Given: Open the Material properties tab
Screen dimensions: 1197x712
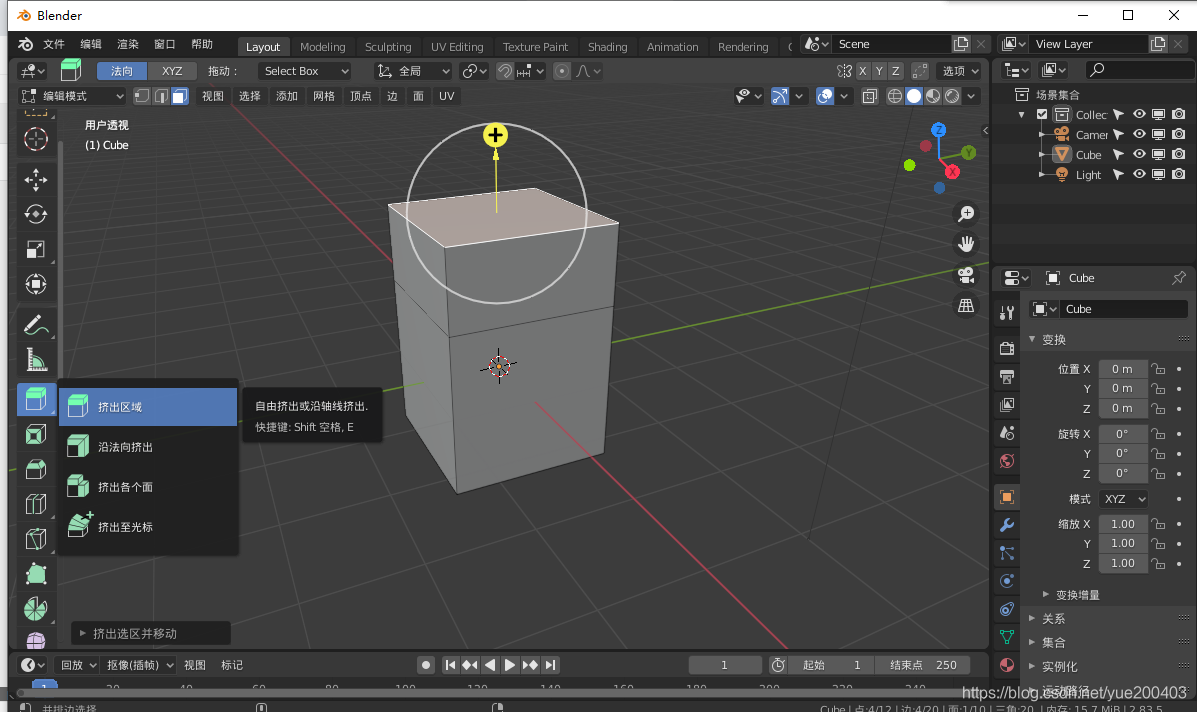Looking at the screenshot, I should (x=1007, y=665).
